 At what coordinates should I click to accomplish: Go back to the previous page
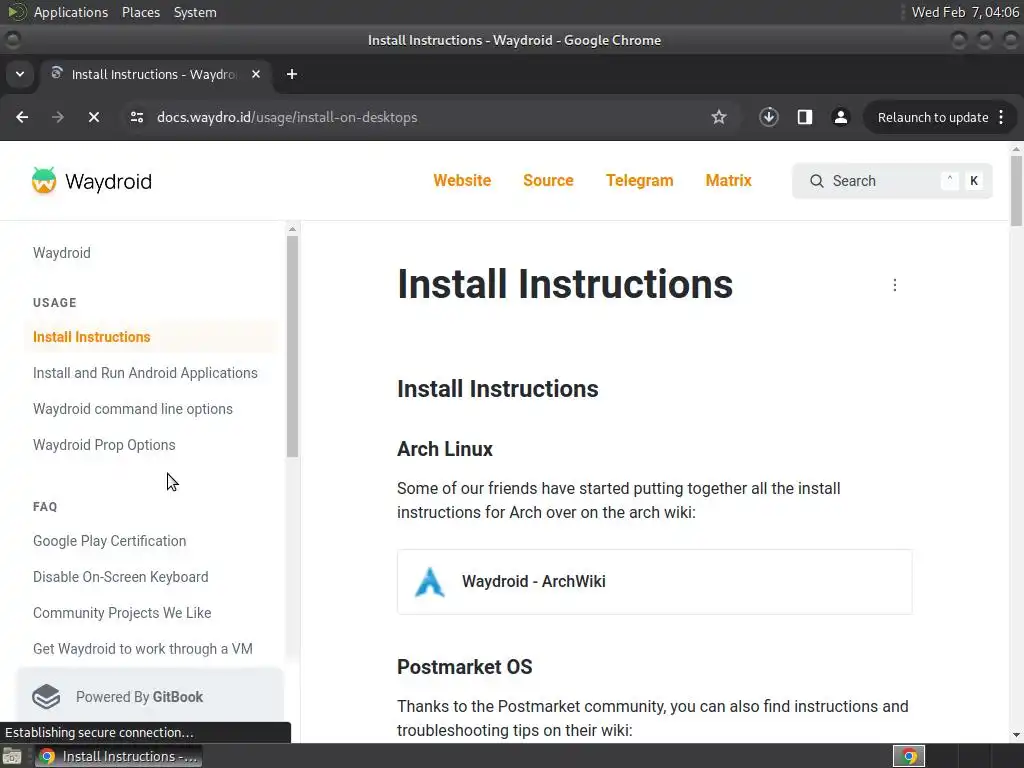click(22, 118)
